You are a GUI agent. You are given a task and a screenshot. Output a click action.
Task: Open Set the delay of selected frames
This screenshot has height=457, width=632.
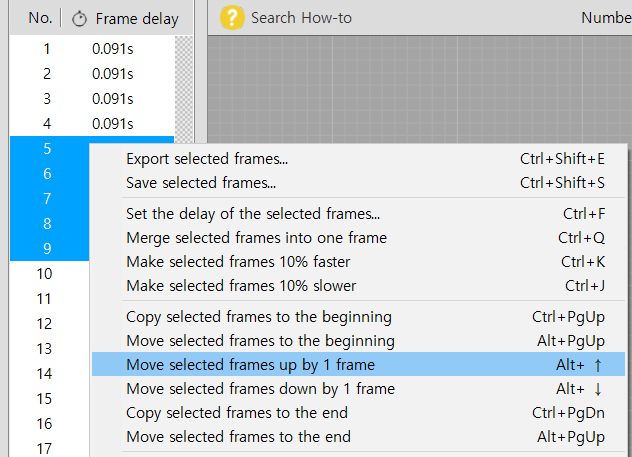[x=253, y=214]
